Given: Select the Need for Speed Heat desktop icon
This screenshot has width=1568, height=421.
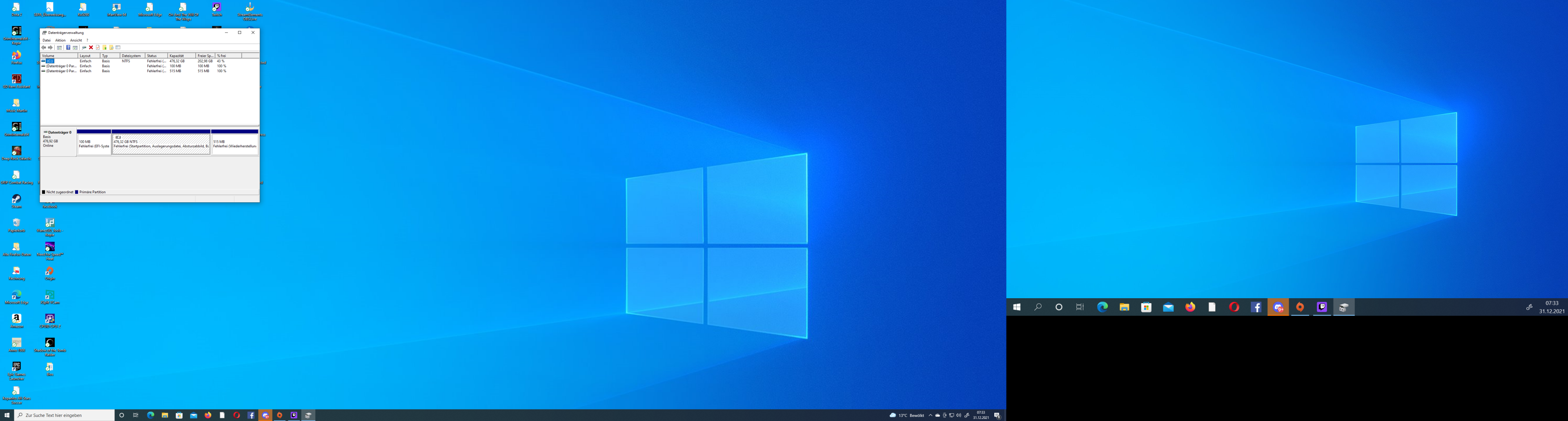Looking at the screenshot, I should [x=50, y=251].
